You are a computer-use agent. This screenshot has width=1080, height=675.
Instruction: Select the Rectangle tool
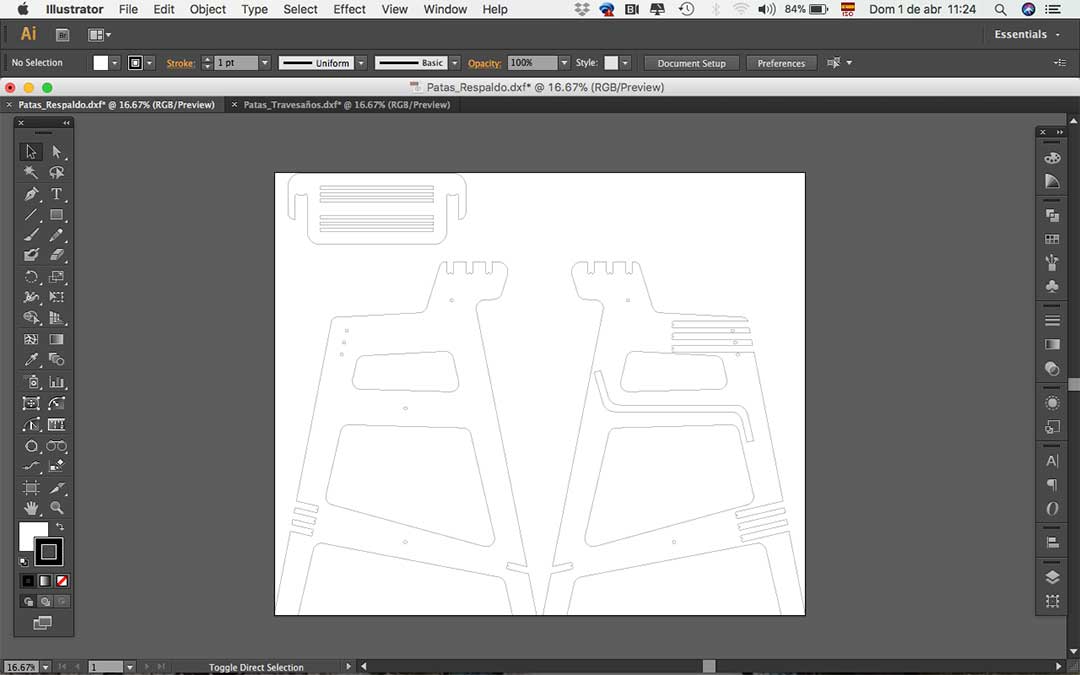click(56, 215)
